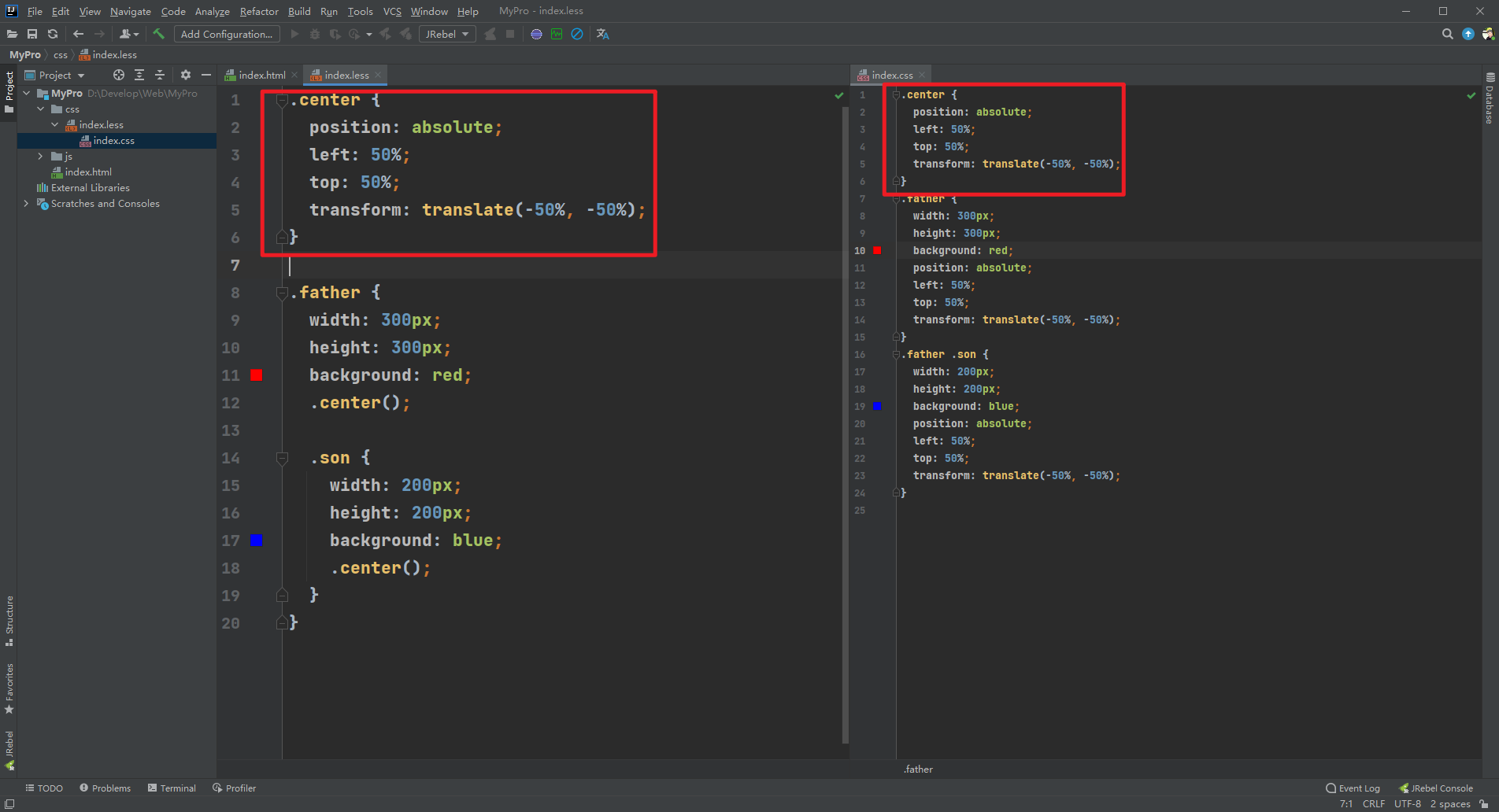Expand the js folder node
This screenshot has height=812, width=1499.
[x=41, y=156]
